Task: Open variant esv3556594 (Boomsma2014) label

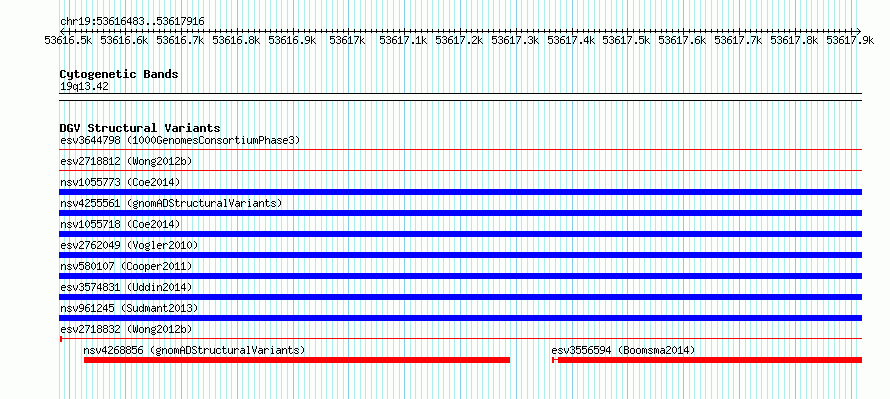Action: tap(623, 350)
